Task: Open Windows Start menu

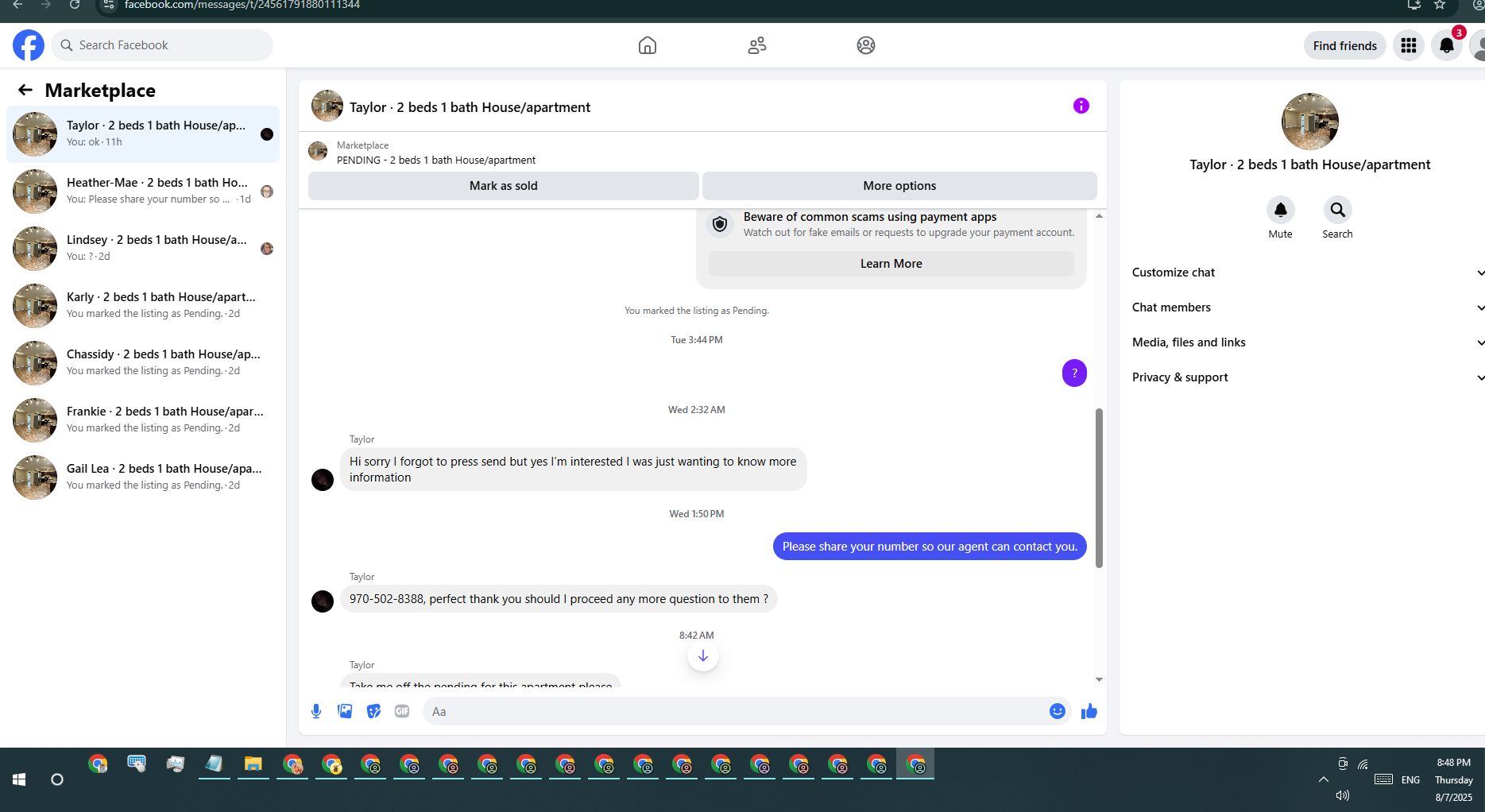Action: (x=19, y=779)
